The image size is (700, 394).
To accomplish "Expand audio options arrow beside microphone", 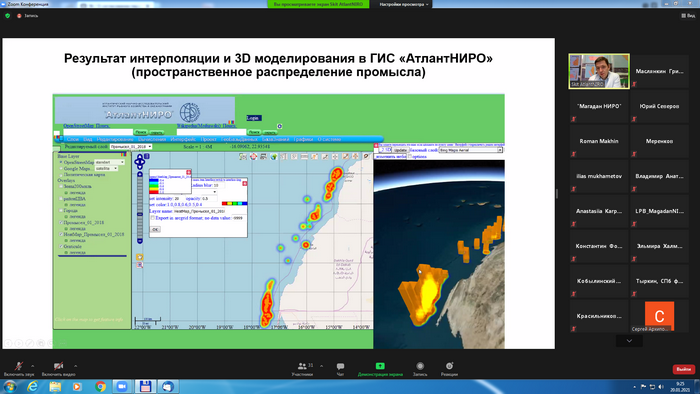I will (32, 366).
